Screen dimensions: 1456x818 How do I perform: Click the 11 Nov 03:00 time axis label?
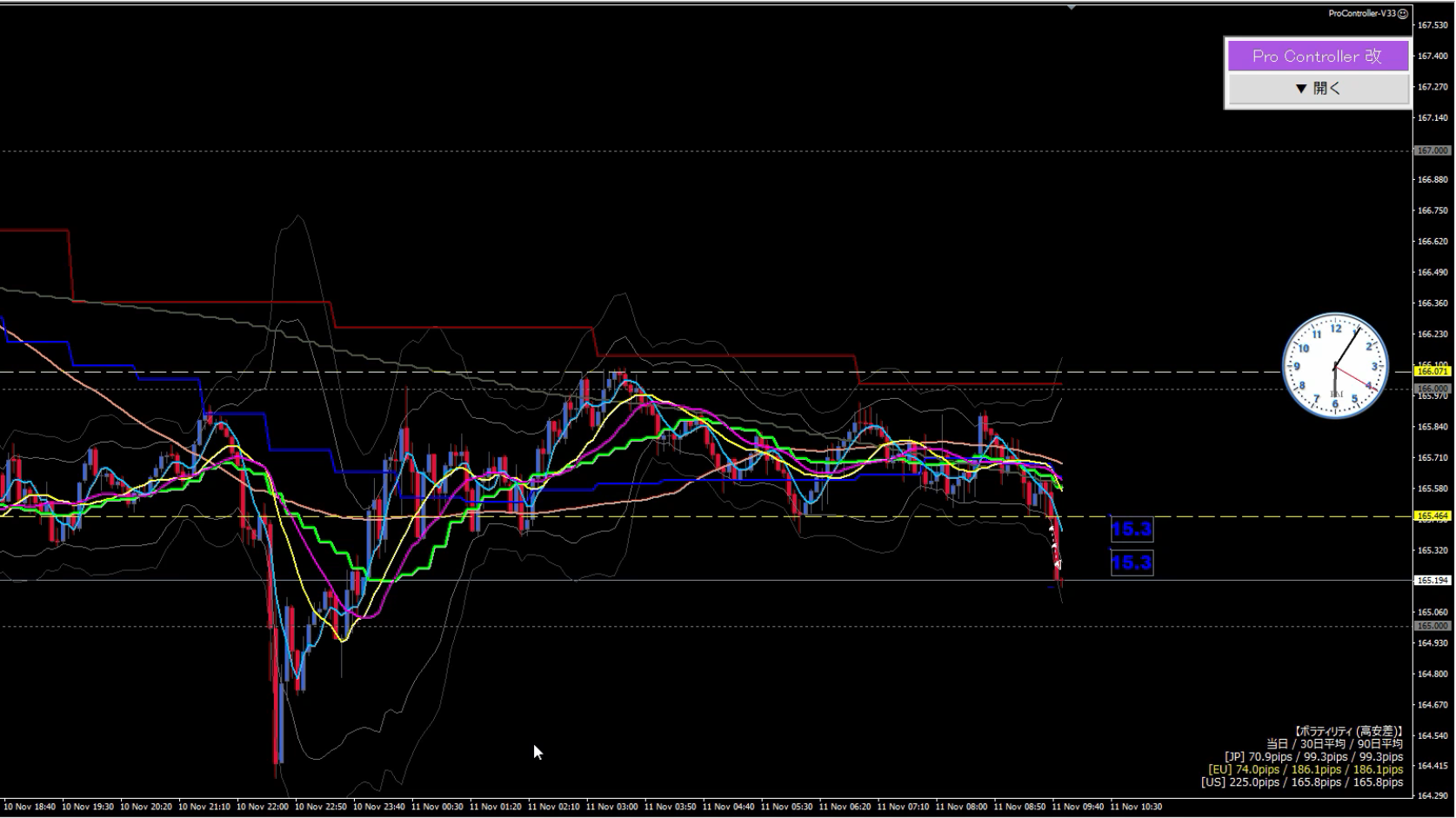click(611, 807)
